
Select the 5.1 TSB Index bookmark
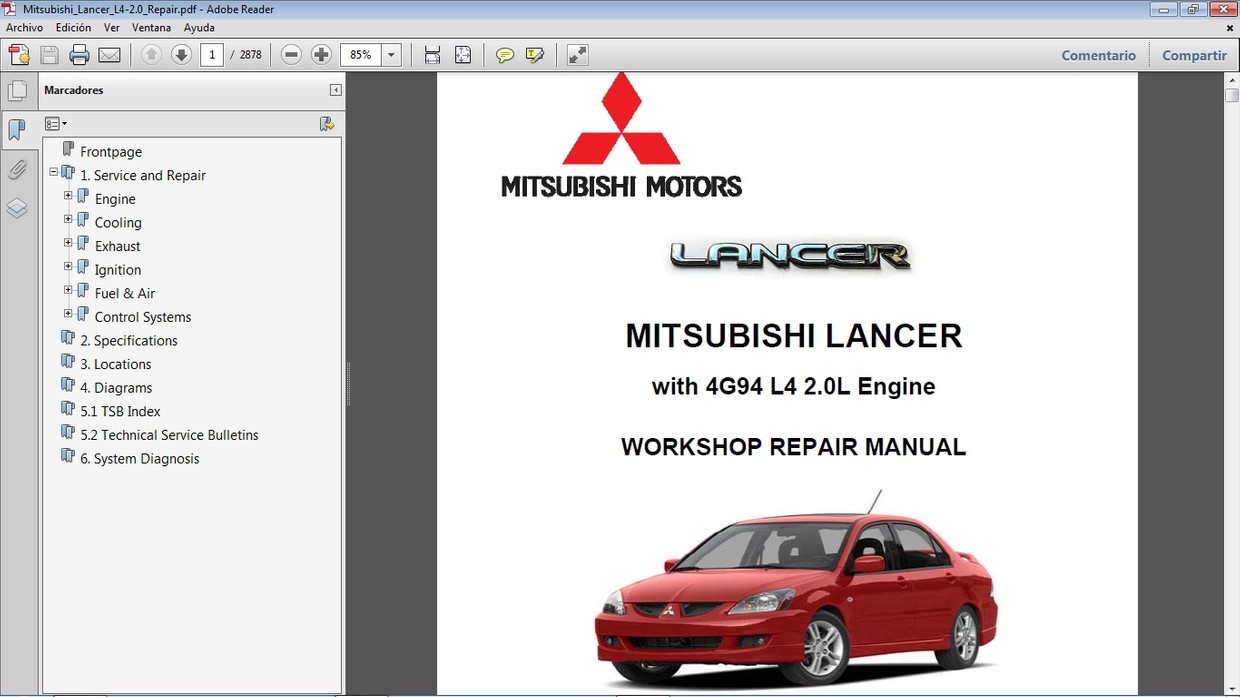tap(120, 411)
